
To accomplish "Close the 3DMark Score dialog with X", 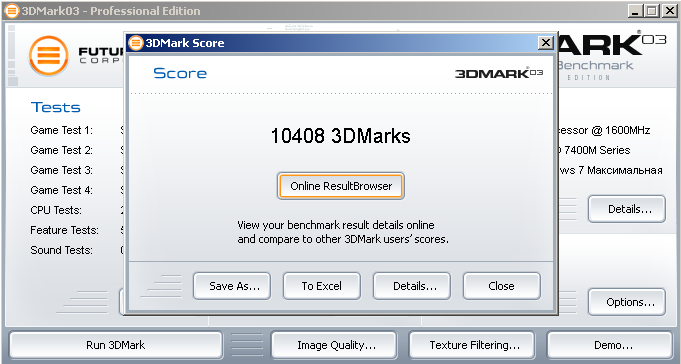I will (x=545, y=43).
